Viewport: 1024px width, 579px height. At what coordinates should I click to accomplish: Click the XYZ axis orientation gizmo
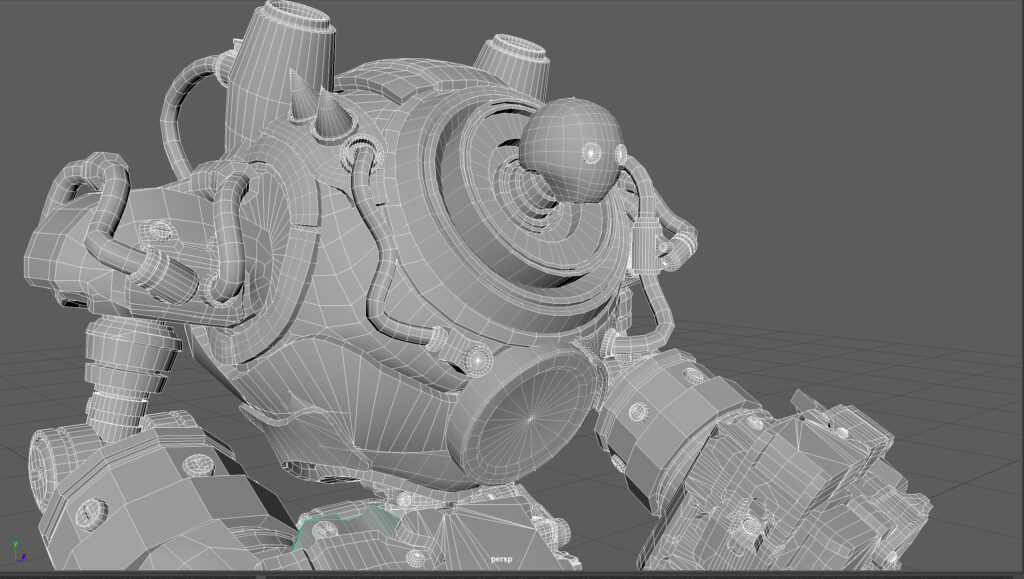(19, 551)
